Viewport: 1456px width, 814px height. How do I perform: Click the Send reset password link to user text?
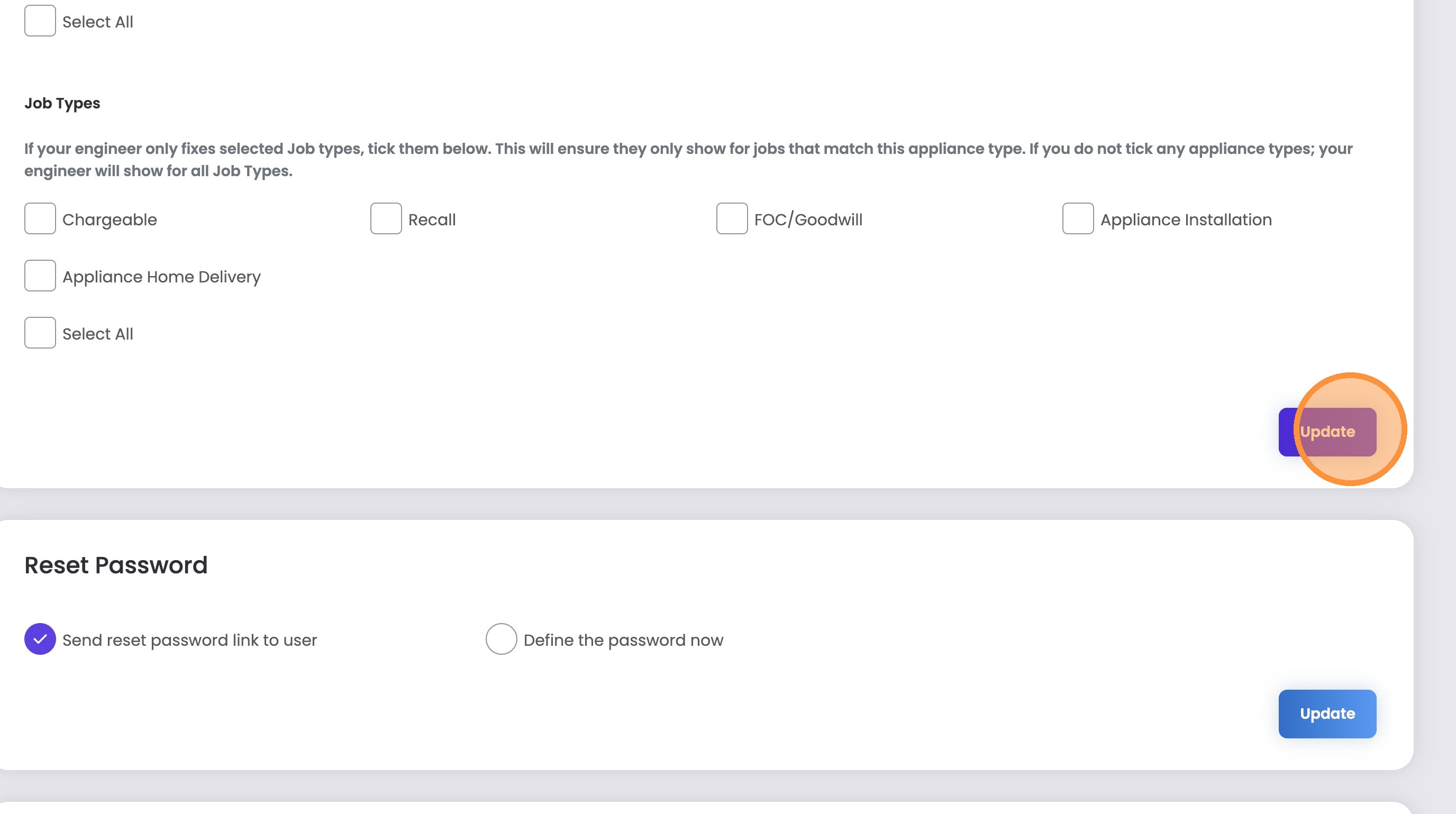[189, 640]
